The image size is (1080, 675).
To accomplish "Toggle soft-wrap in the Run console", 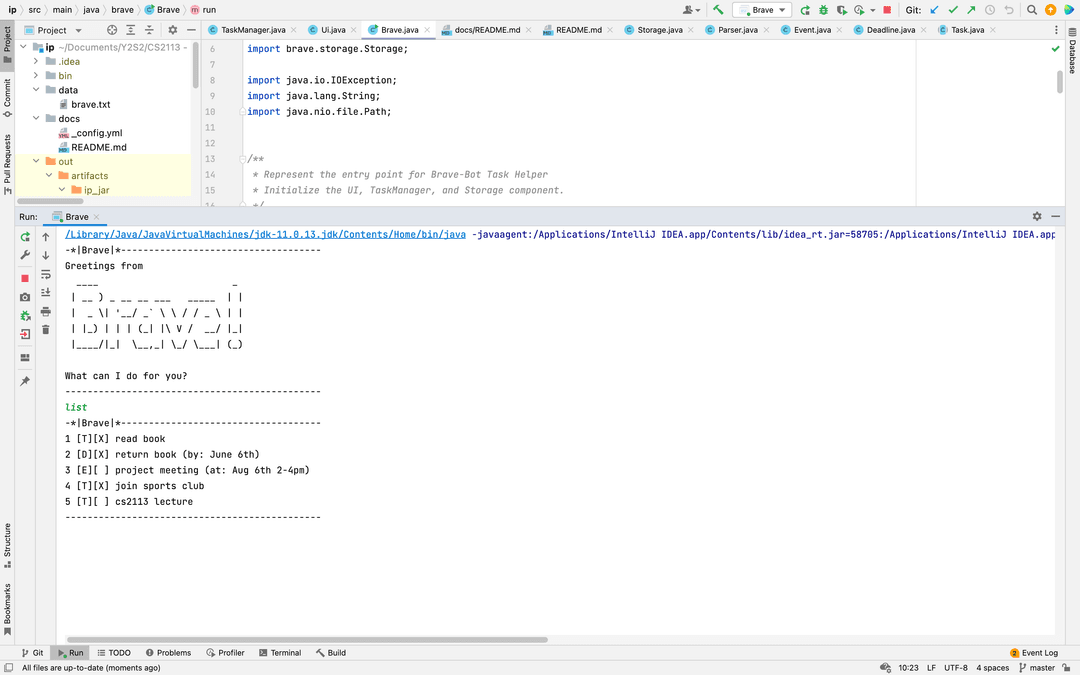I will pyautogui.click(x=46, y=273).
